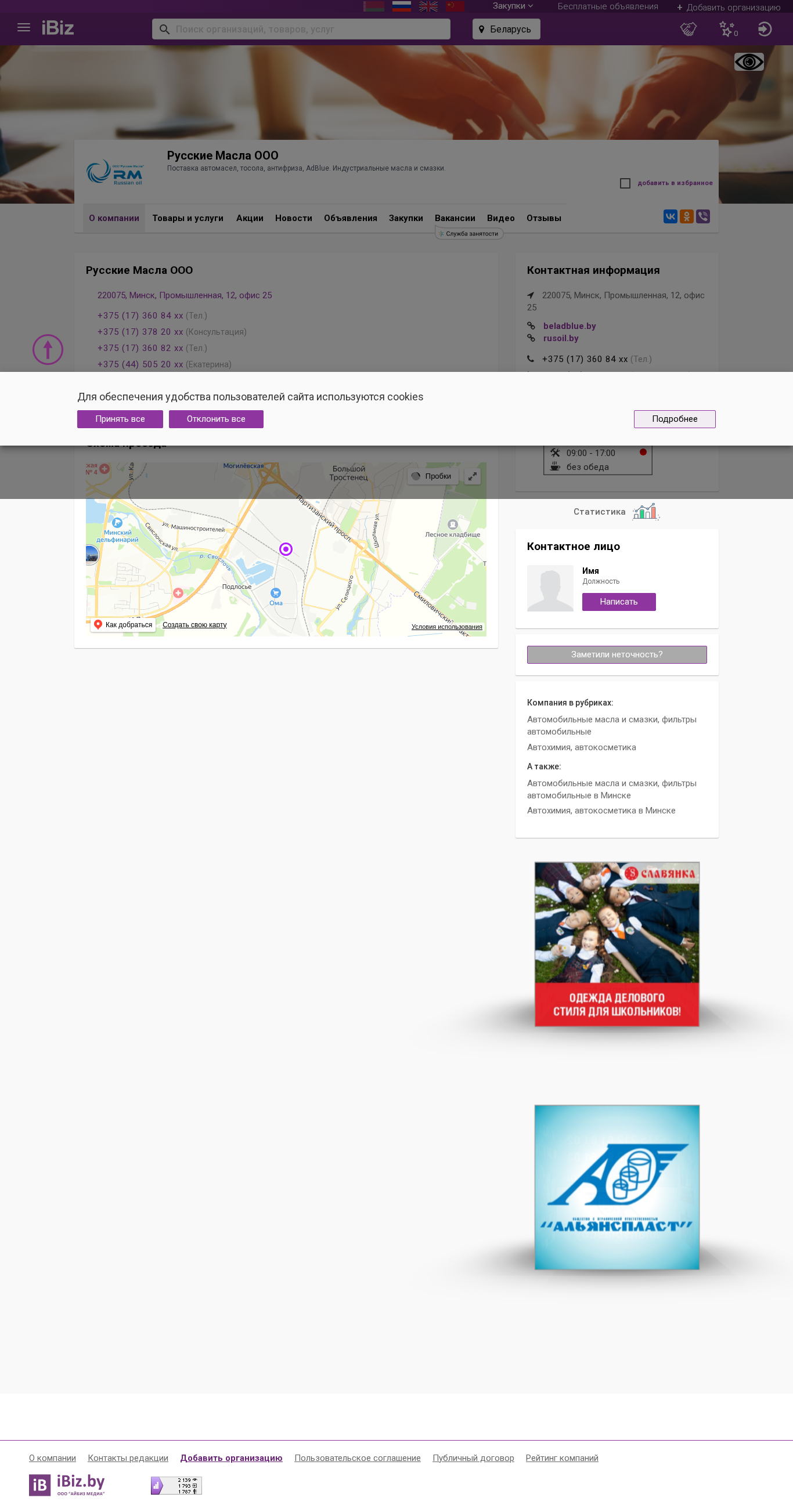793x1512 pixels.
Task: Click the Публичный договор footer link
Action: pos(474,1458)
